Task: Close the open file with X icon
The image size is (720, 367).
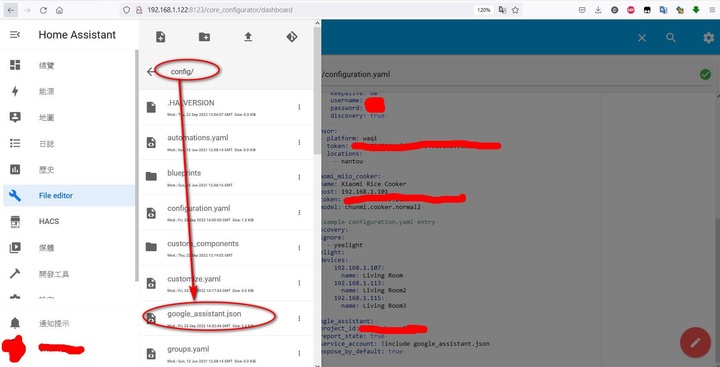Action: tap(642, 38)
